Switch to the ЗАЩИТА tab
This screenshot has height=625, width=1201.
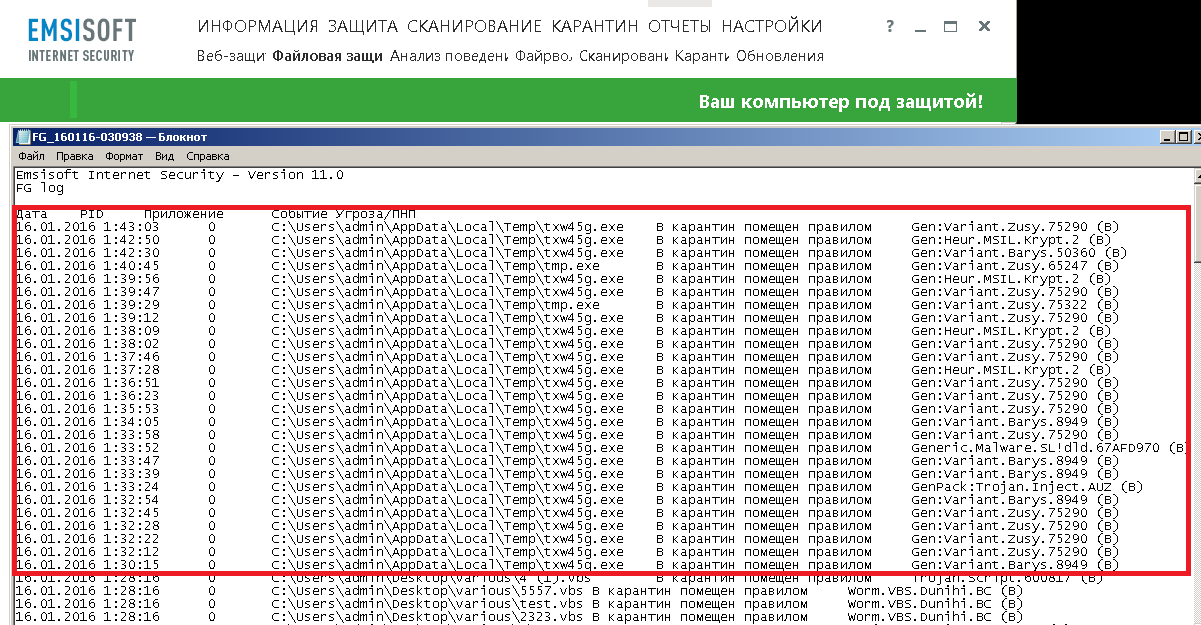(x=361, y=26)
